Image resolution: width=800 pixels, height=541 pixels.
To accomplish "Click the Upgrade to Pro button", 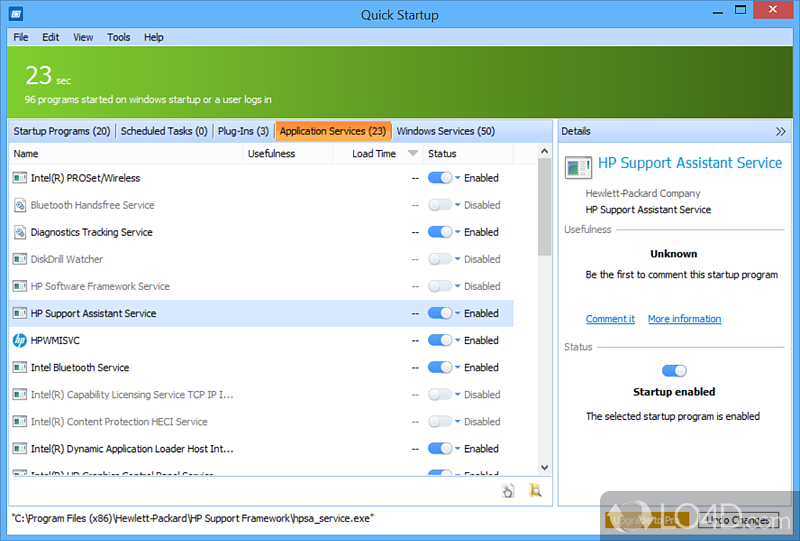I will click(646, 520).
